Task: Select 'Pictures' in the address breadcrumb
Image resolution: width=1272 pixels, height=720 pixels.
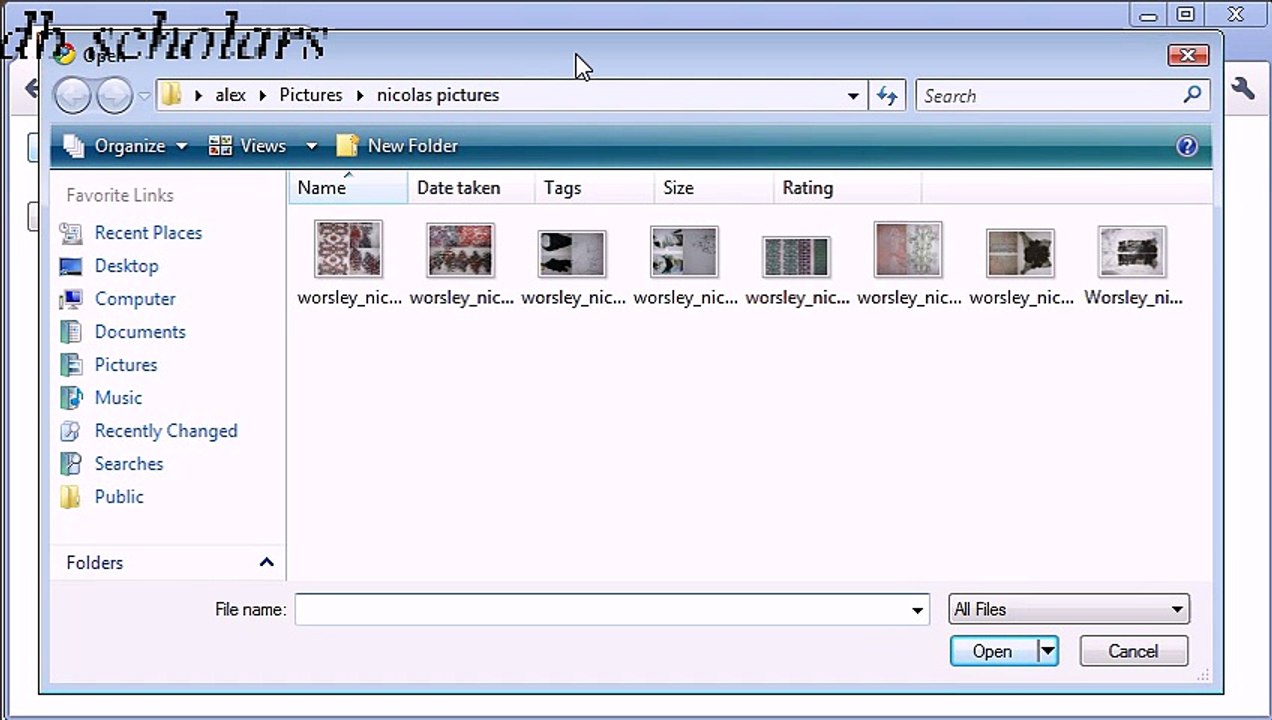Action: coord(310,95)
